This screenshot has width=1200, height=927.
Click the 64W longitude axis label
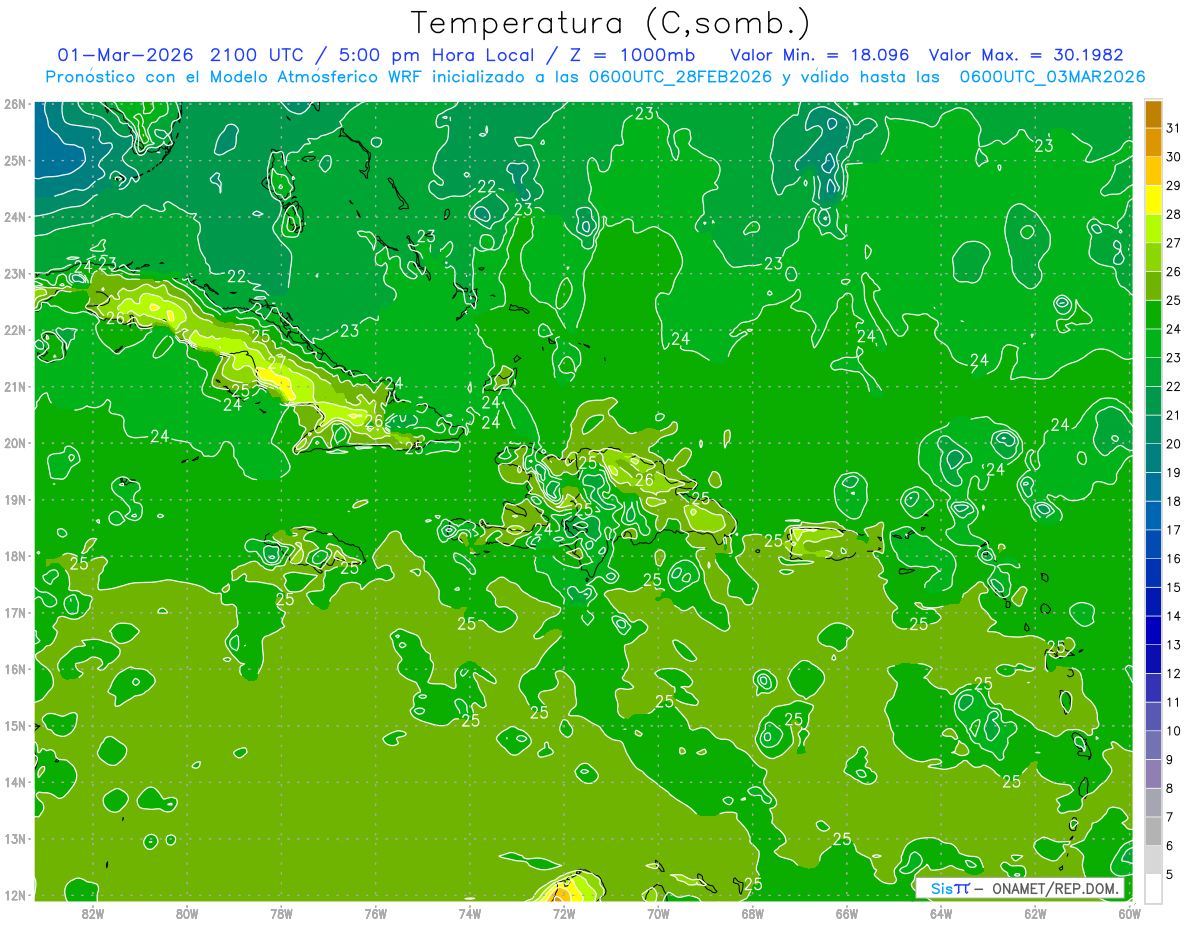[941, 912]
